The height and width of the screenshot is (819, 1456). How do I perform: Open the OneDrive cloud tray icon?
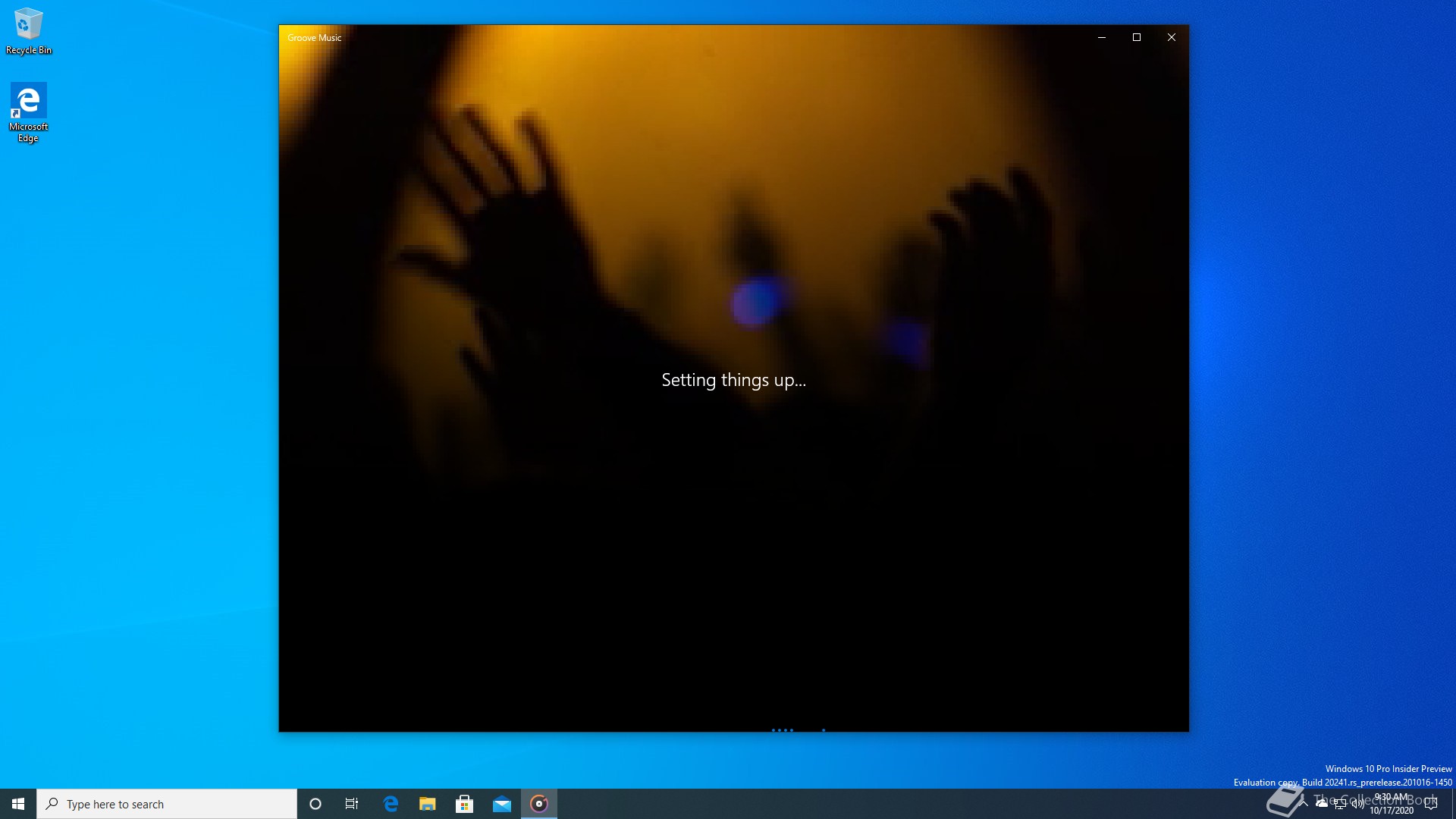pyautogui.click(x=1322, y=804)
